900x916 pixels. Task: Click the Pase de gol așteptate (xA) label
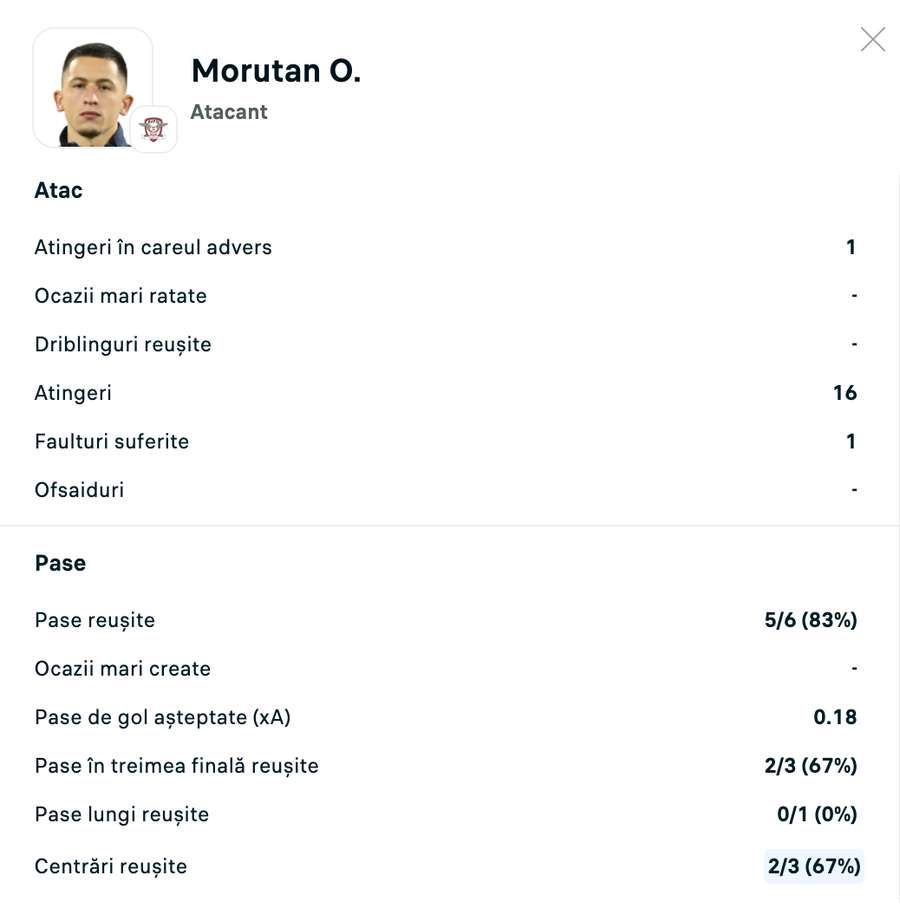pyautogui.click(x=163, y=717)
